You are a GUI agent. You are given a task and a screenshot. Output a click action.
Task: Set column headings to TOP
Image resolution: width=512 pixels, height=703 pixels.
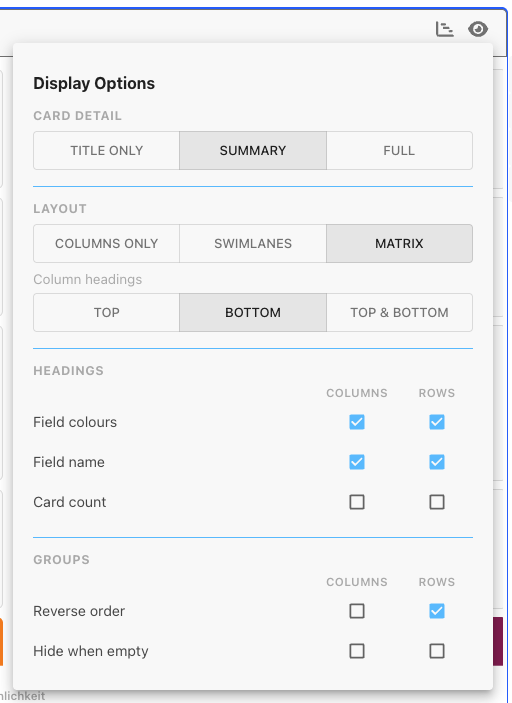point(107,312)
